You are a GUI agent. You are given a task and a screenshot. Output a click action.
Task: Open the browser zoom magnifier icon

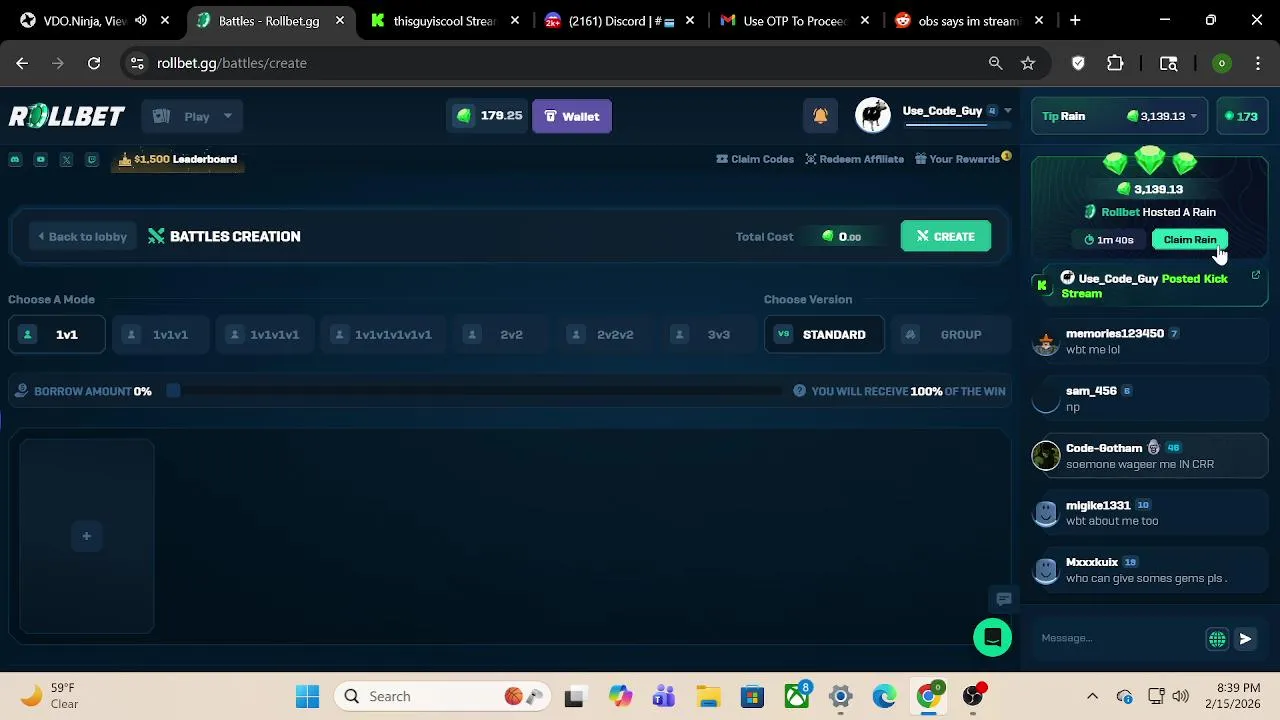pos(995,63)
